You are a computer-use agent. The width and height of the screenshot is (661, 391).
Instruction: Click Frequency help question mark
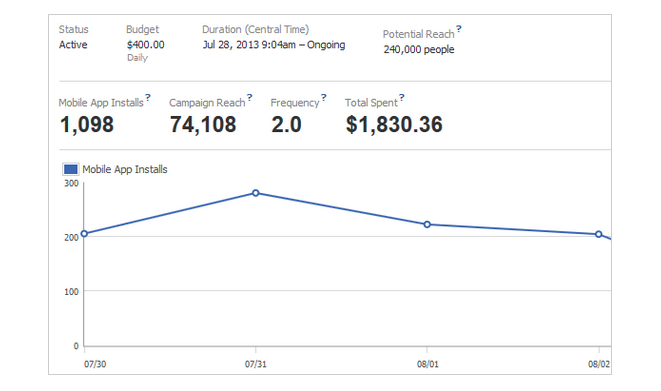point(324,98)
